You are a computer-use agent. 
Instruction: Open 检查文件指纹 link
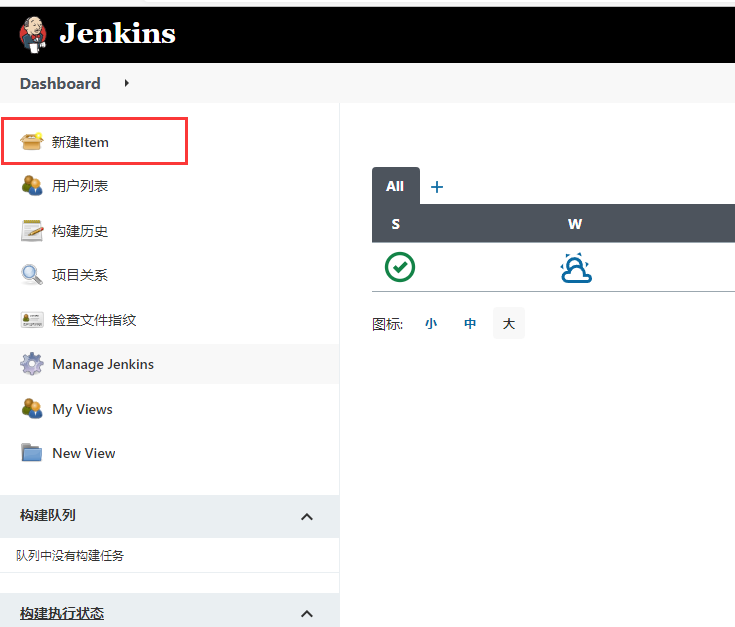[x=94, y=320]
